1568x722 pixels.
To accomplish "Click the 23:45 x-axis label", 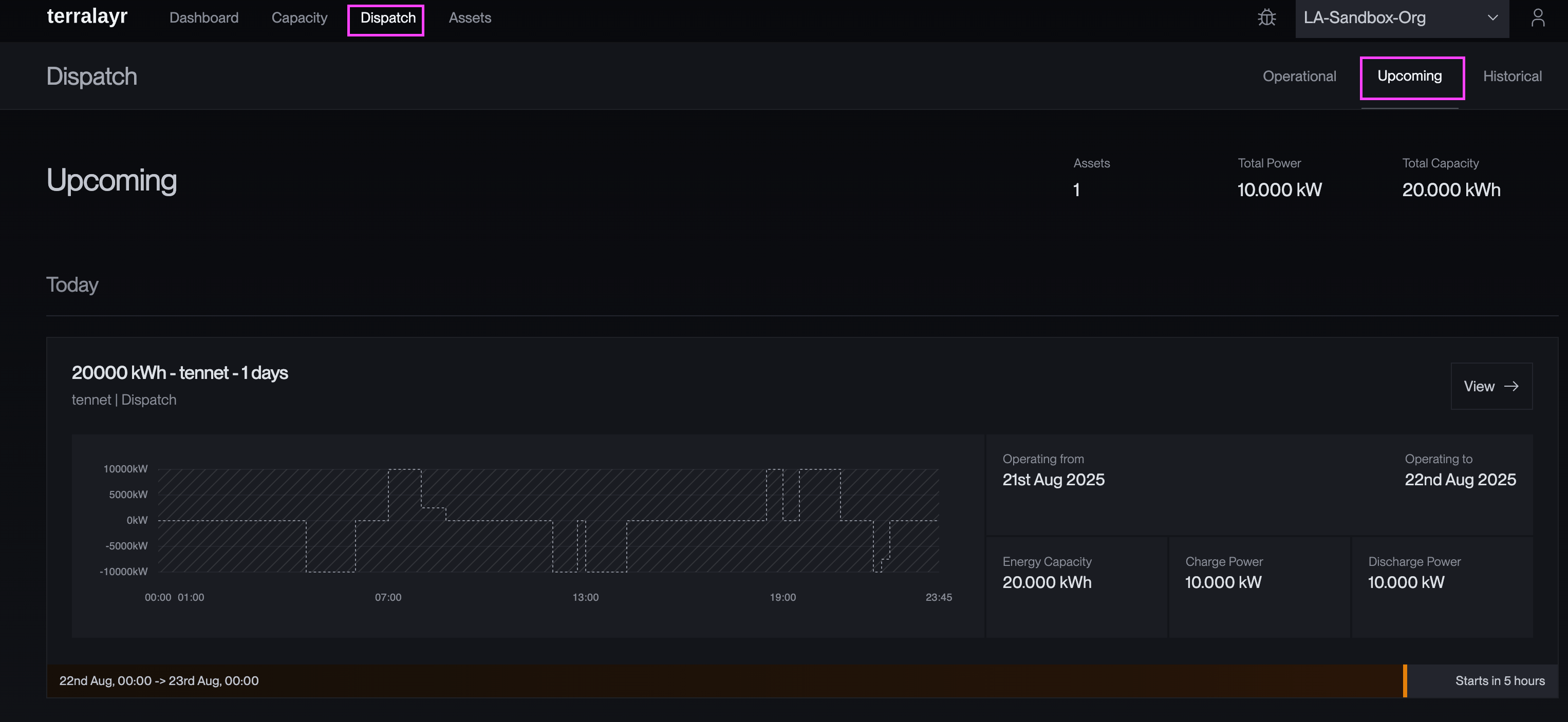I will pyautogui.click(x=939, y=597).
